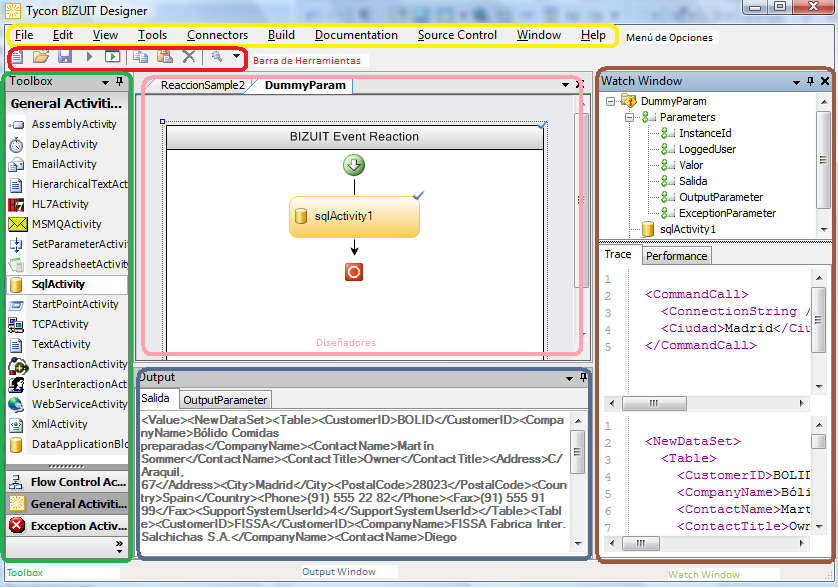The height and width of the screenshot is (587, 838).
Task: Select MSMQActivity in the Toolbox
Action: point(68,224)
